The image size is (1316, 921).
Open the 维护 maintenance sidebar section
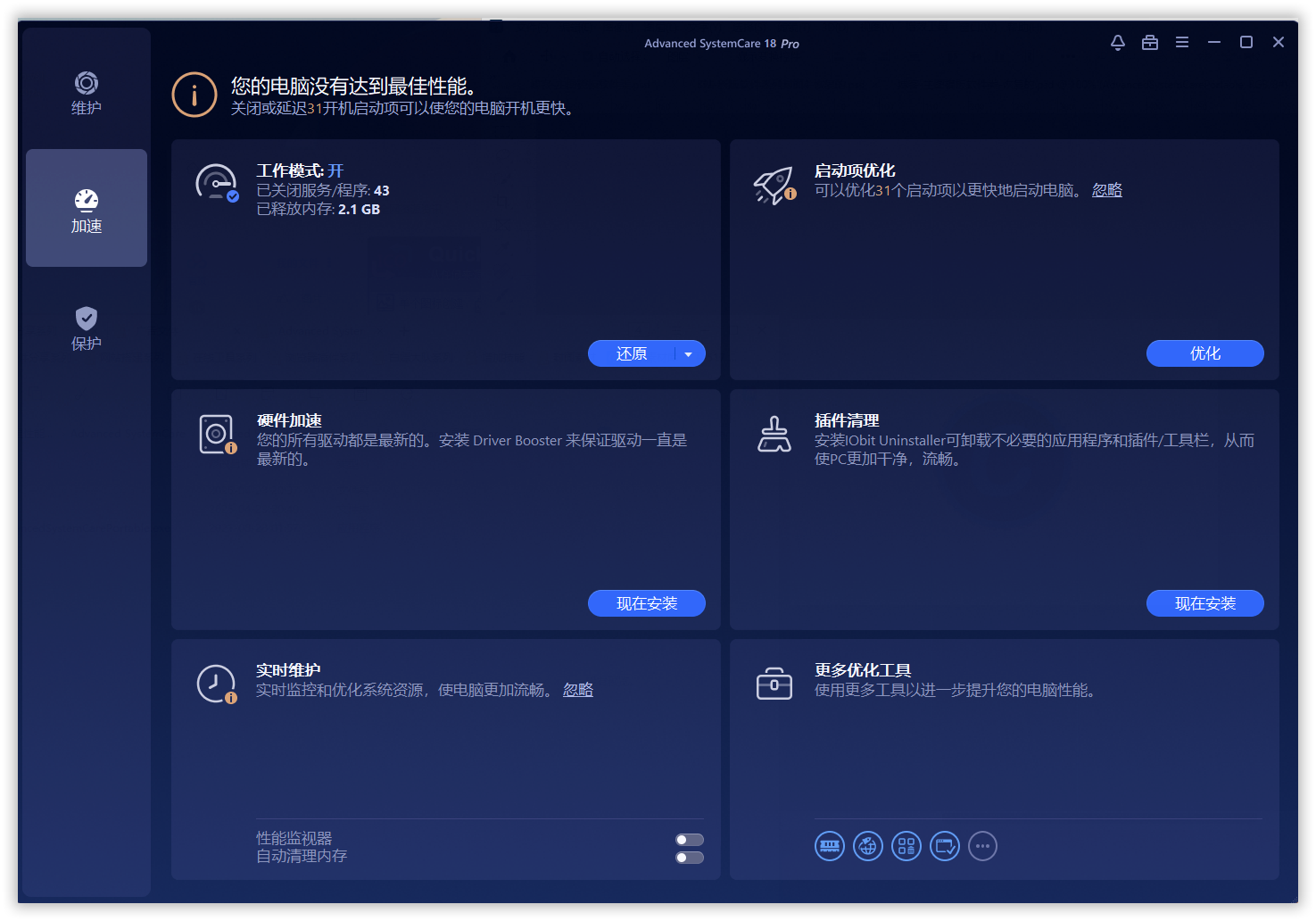point(87,94)
